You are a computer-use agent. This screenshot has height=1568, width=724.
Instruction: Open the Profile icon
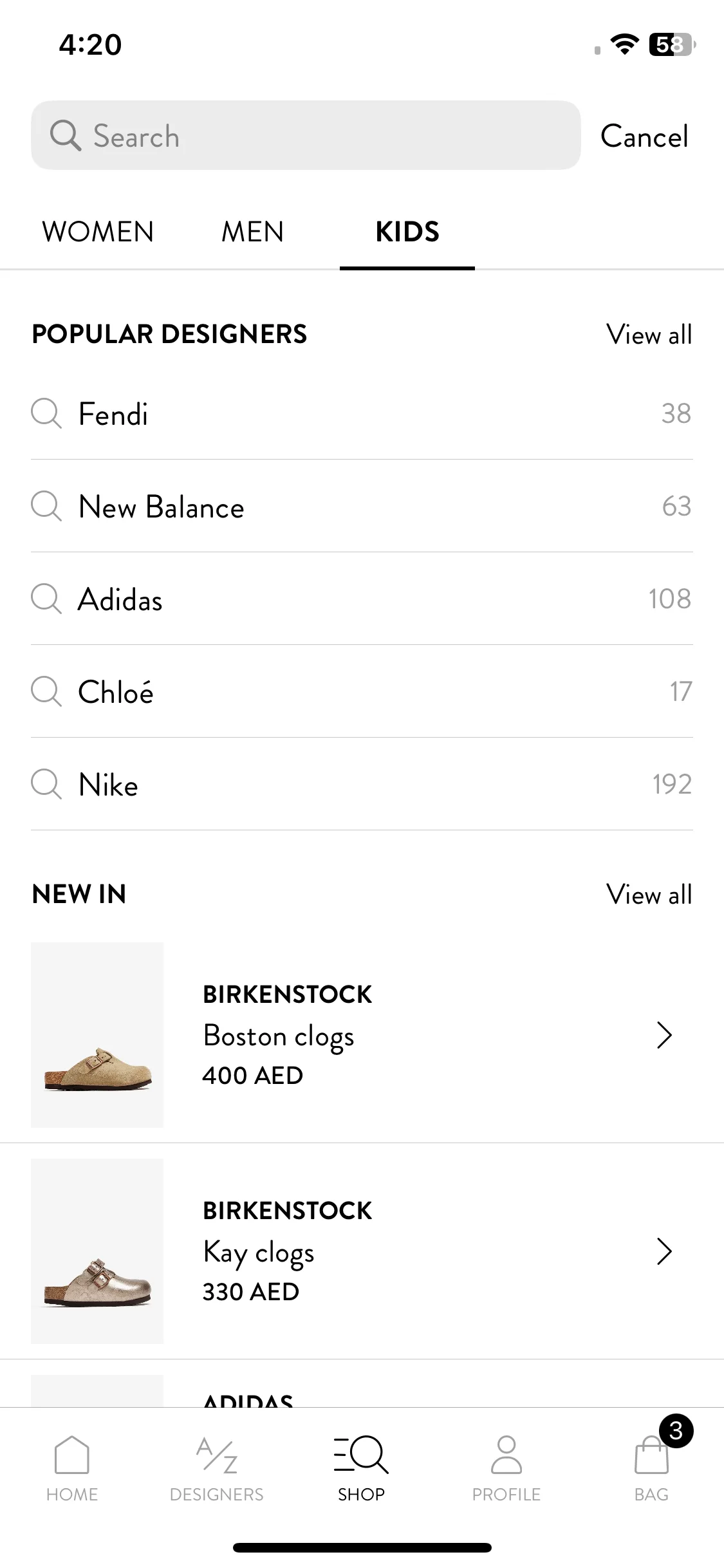506,1455
